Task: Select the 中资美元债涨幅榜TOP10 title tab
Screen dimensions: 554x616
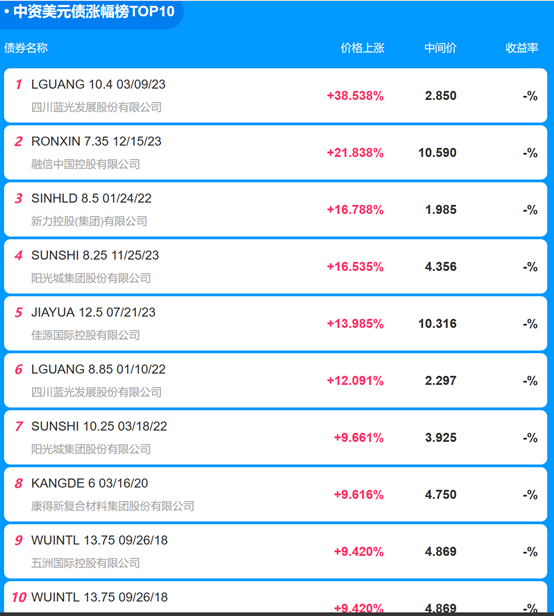Action: click(x=91, y=12)
